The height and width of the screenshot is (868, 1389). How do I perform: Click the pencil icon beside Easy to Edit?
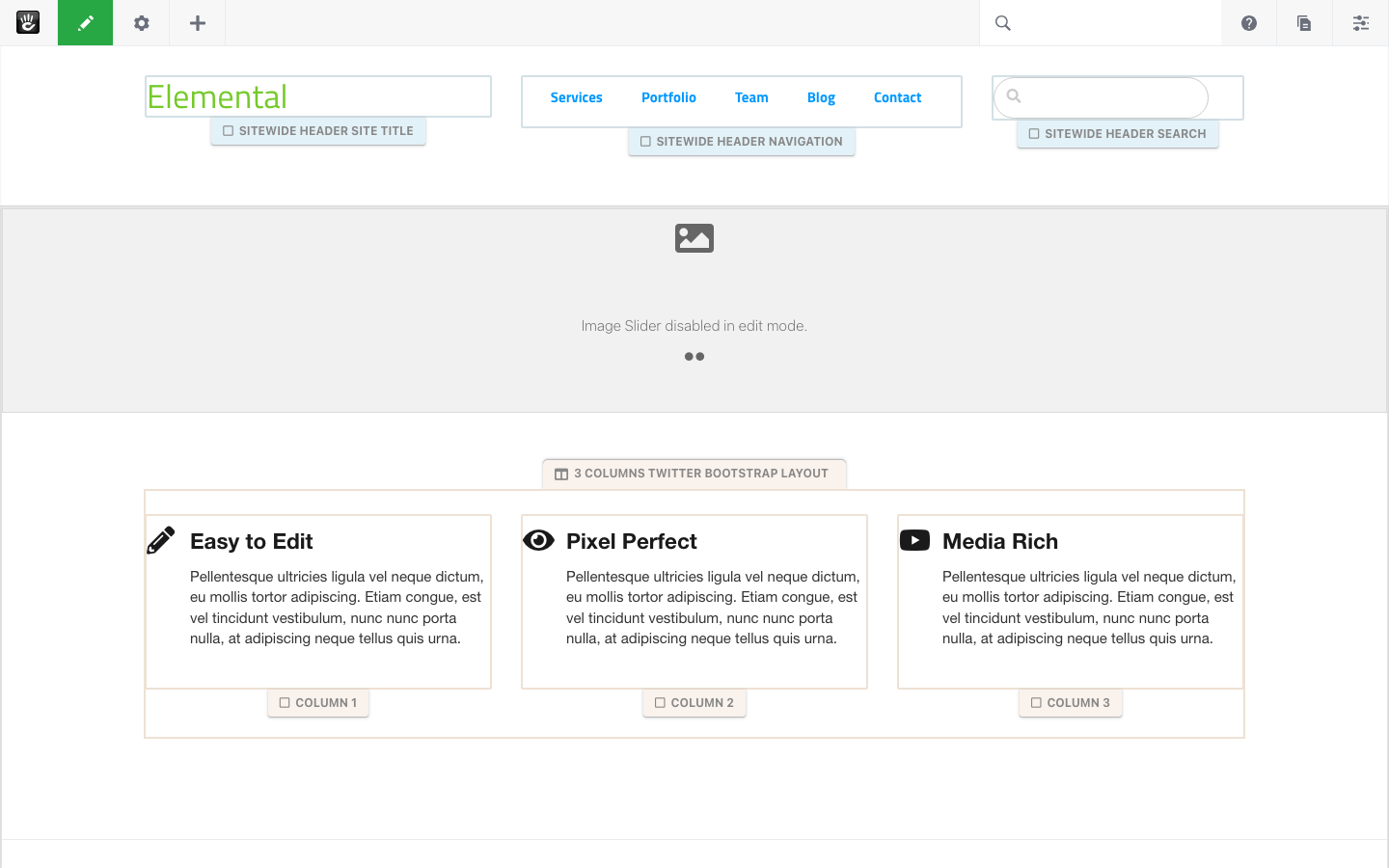(161, 540)
